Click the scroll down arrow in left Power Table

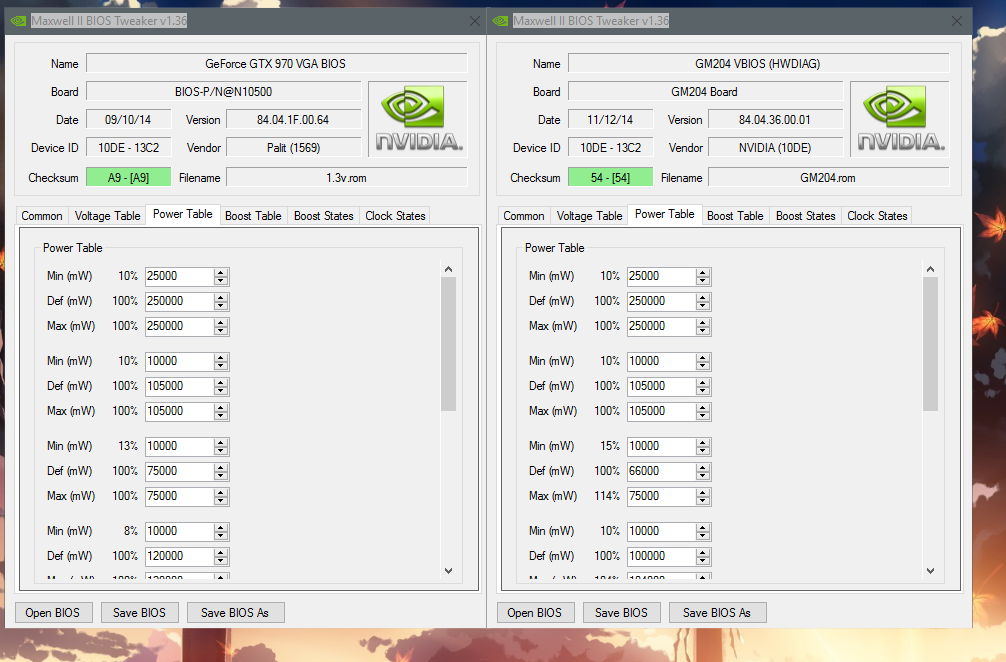pos(448,570)
